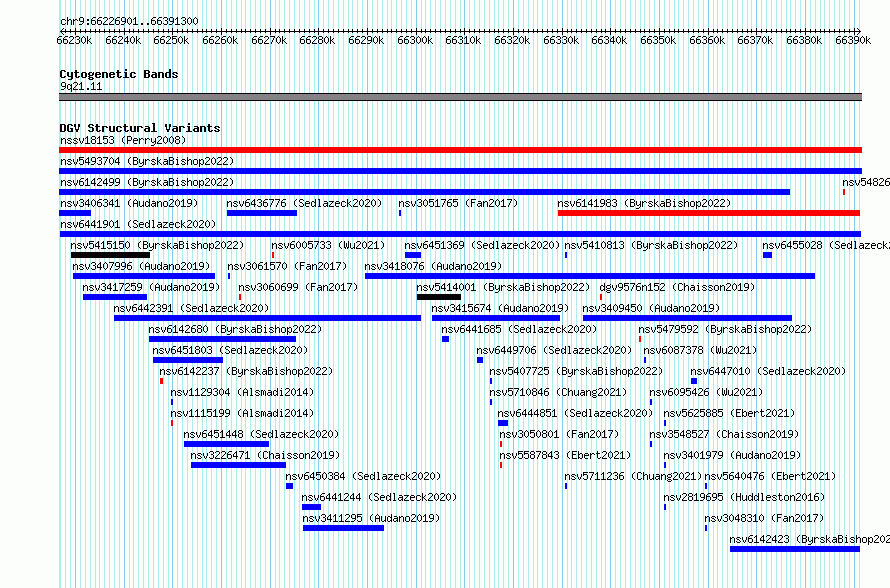Click the nsv3406341 (Audano2019) label

point(129,203)
